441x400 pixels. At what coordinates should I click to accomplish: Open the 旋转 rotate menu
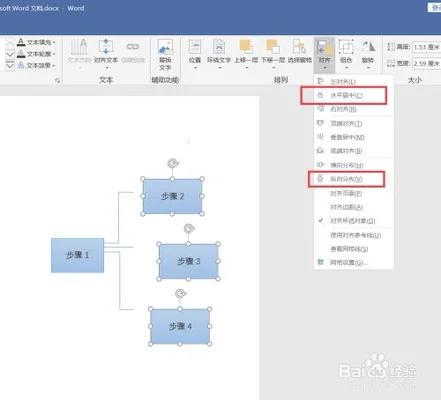pos(368,53)
